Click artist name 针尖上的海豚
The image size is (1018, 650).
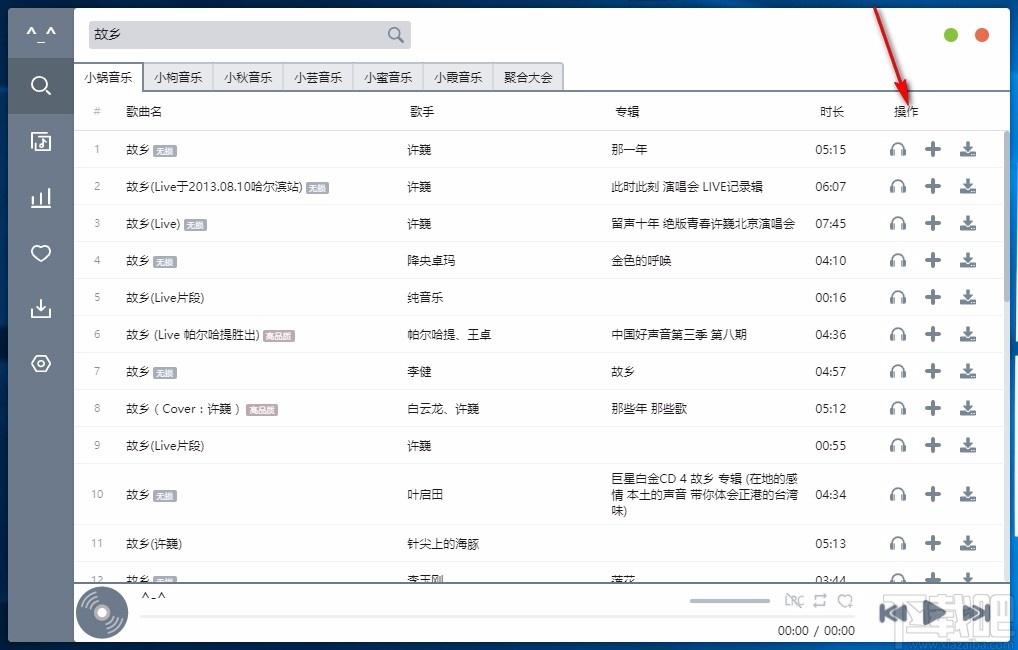(x=443, y=544)
